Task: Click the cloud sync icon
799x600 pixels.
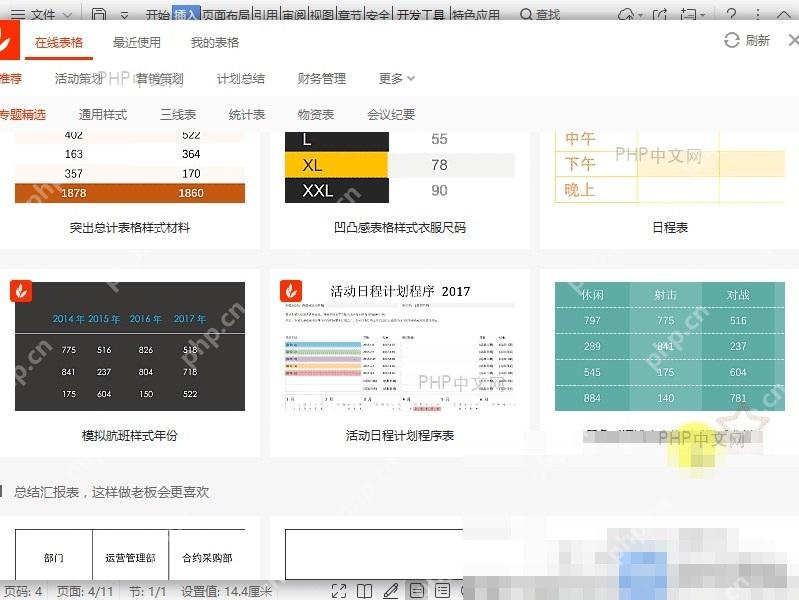Action: pyautogui.click(x=626, y=14)
